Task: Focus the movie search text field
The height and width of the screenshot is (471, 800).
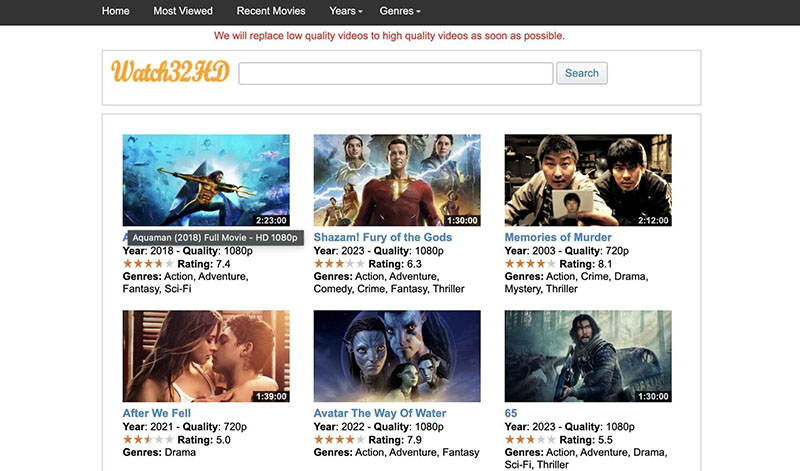Action: point(395,73)
